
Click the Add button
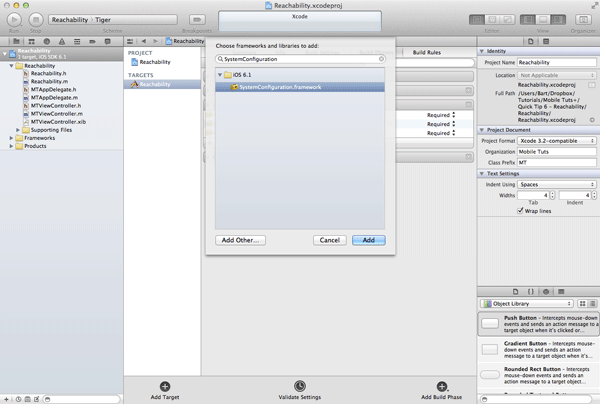pyautogui.click(x=369, y=240)
